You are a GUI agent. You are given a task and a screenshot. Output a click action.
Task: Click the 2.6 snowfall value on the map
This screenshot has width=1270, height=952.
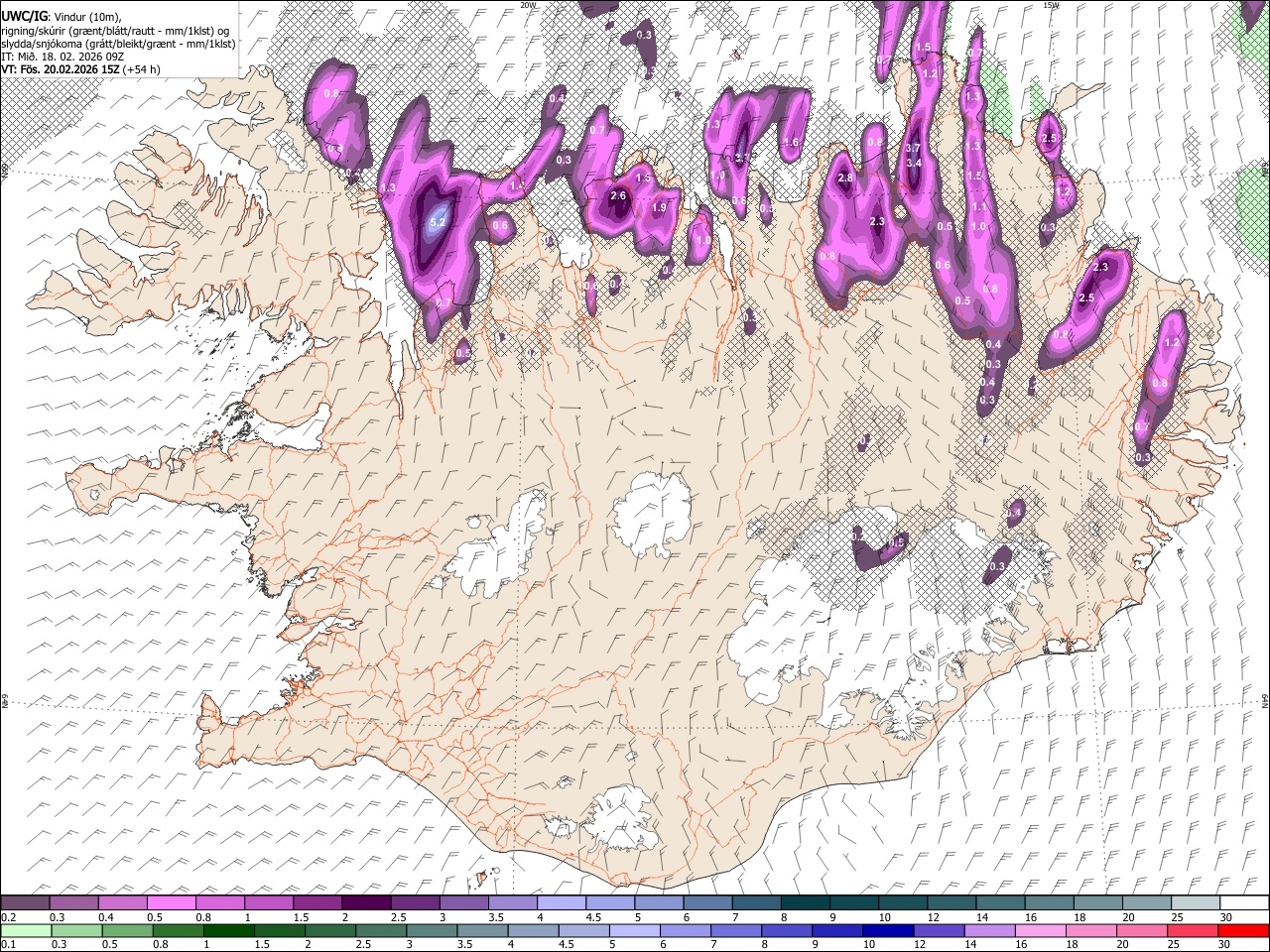618,195
